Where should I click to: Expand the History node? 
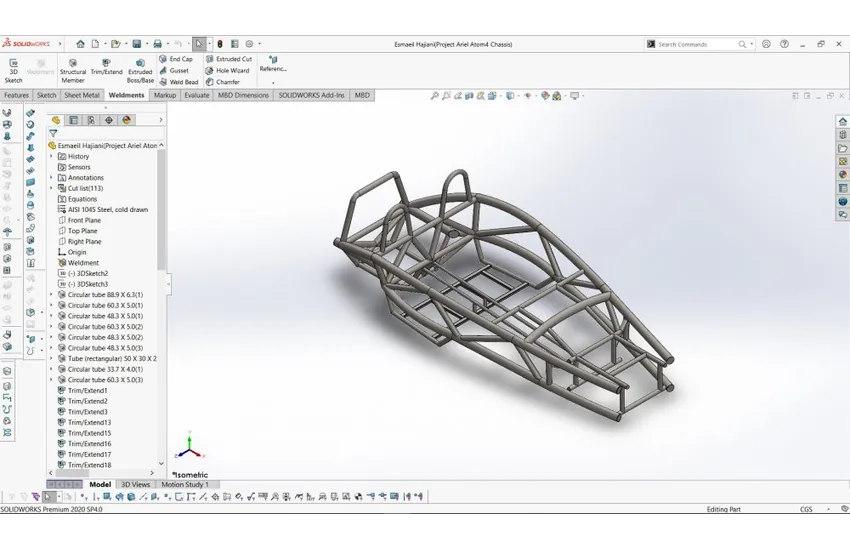tap(51, 156)
